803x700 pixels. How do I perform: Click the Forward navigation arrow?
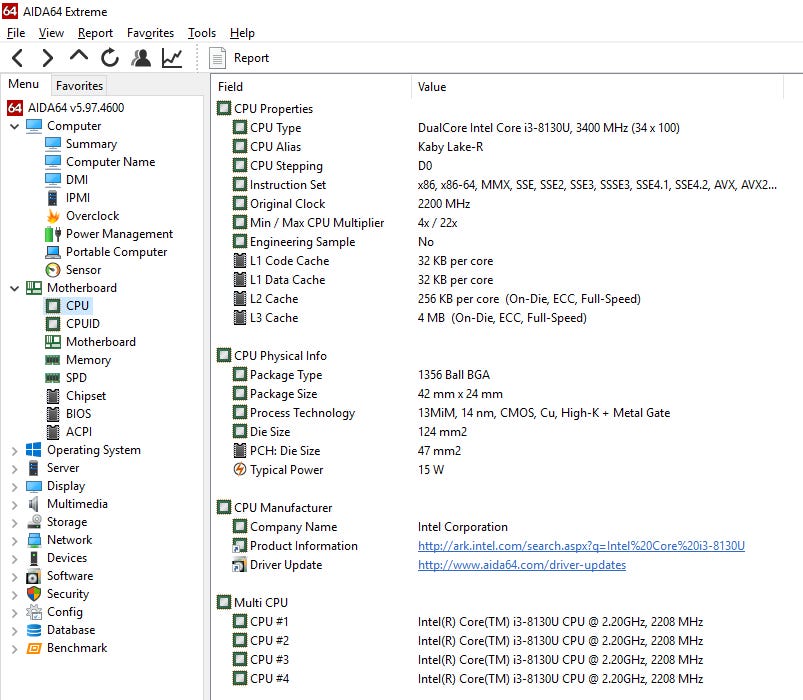click(x=47, y=58)
